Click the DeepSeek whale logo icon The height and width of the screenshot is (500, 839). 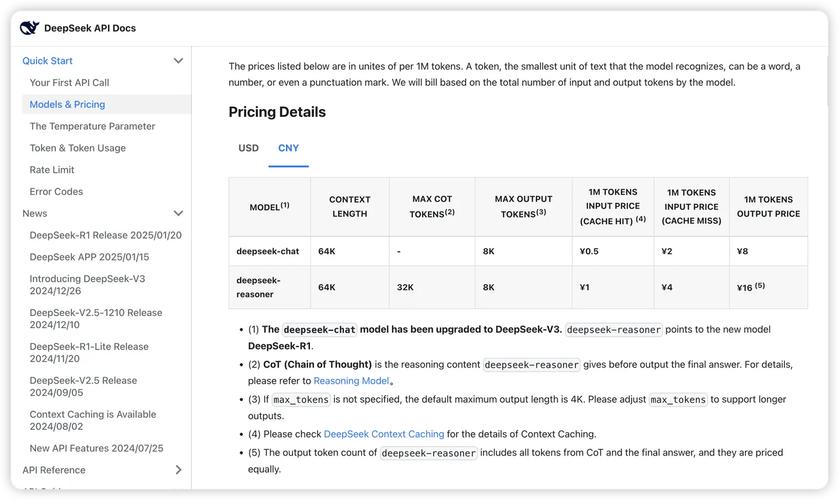(29, 28)
